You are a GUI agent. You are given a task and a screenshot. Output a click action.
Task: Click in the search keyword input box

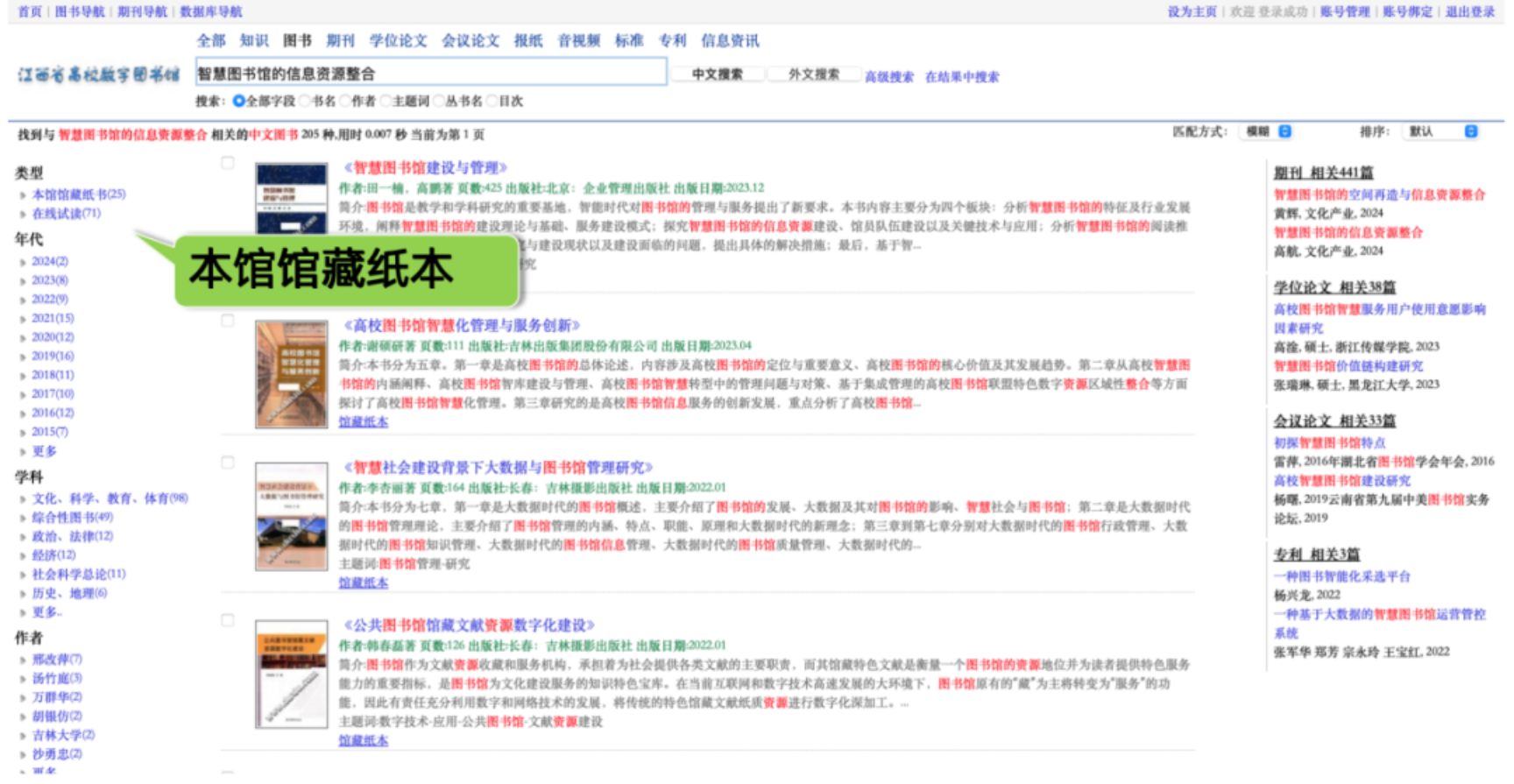pyautogui.click(x=429, y=74)
